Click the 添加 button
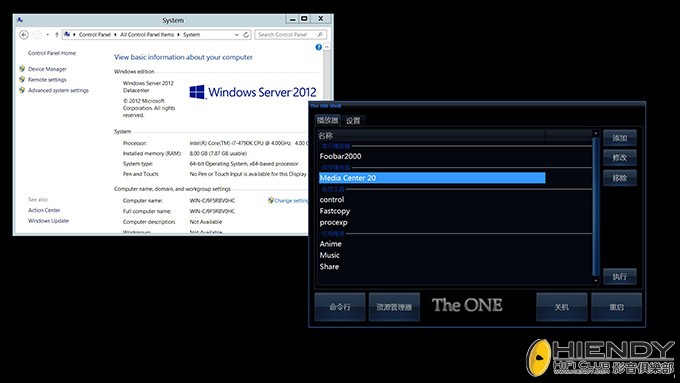Screen dimensions: 680x383 tap(620, 138)
